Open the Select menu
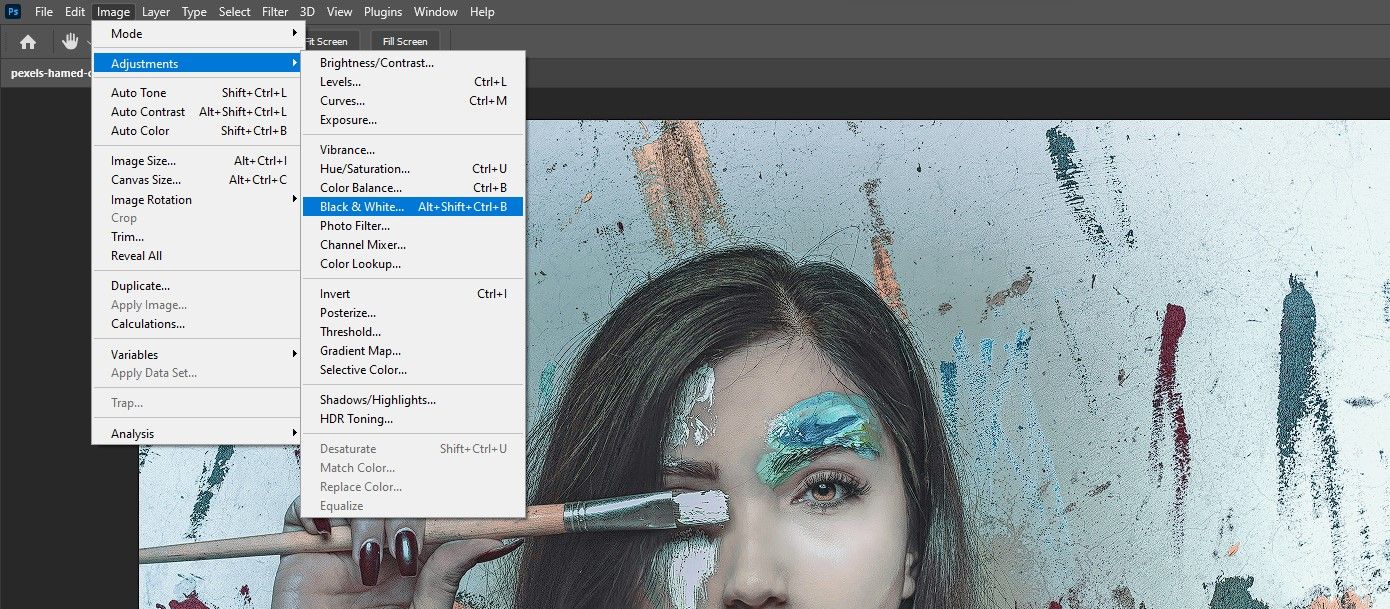The width and height of the screenshot is (1390, 609). (x=235, y=12)
